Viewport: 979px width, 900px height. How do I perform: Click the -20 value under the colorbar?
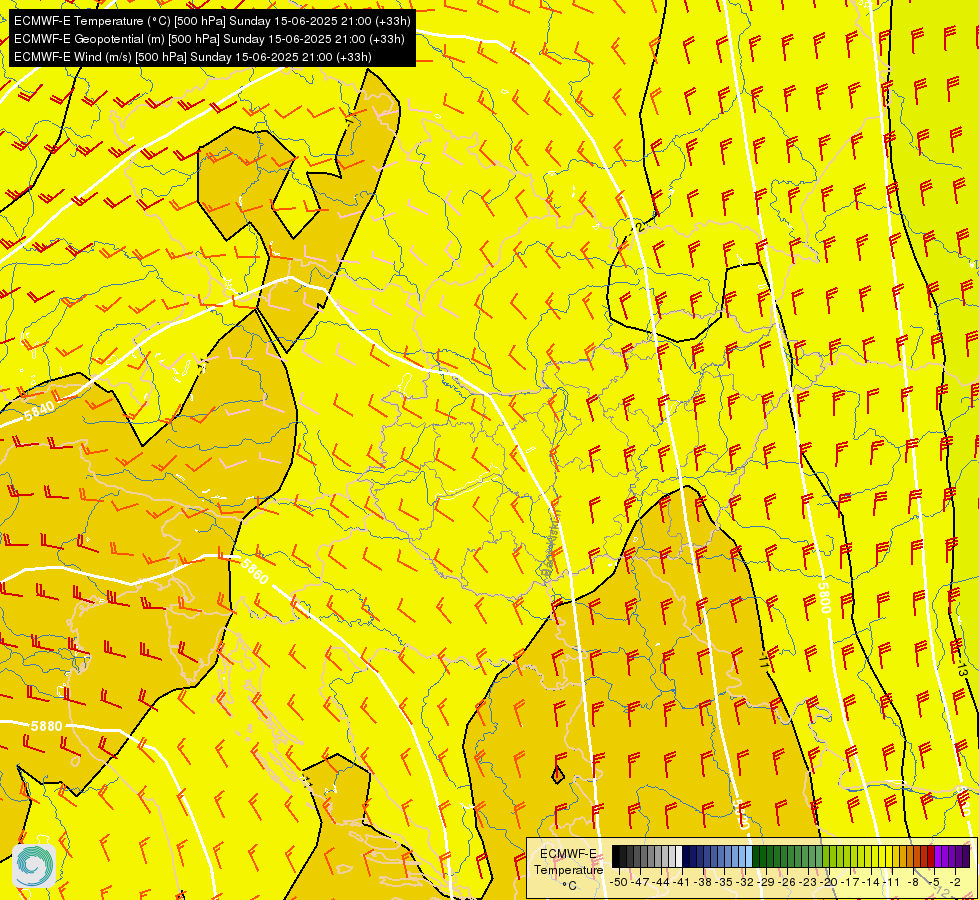click(x=829, y=882)
